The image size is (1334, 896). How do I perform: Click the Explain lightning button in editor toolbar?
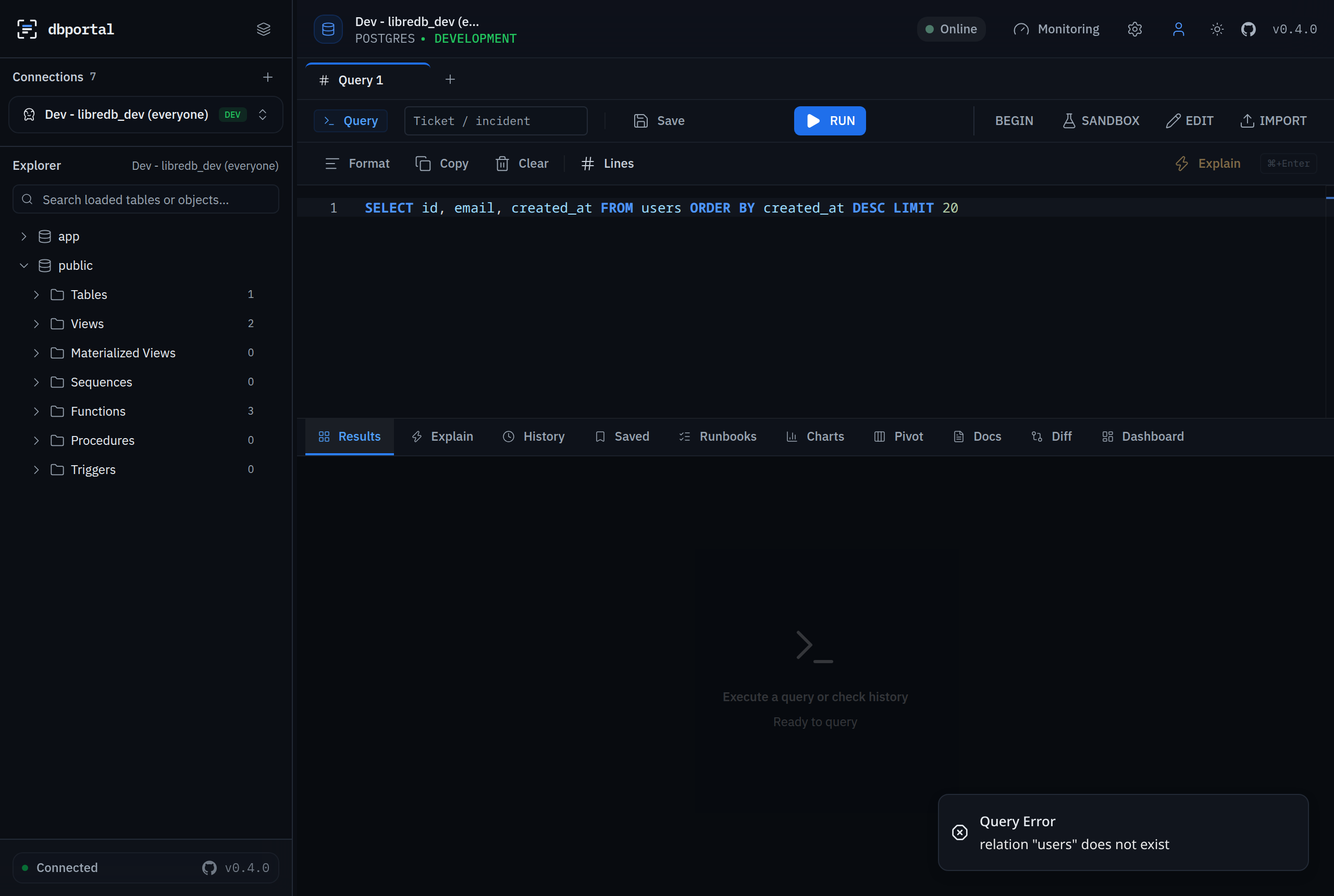click(1208, 164)
